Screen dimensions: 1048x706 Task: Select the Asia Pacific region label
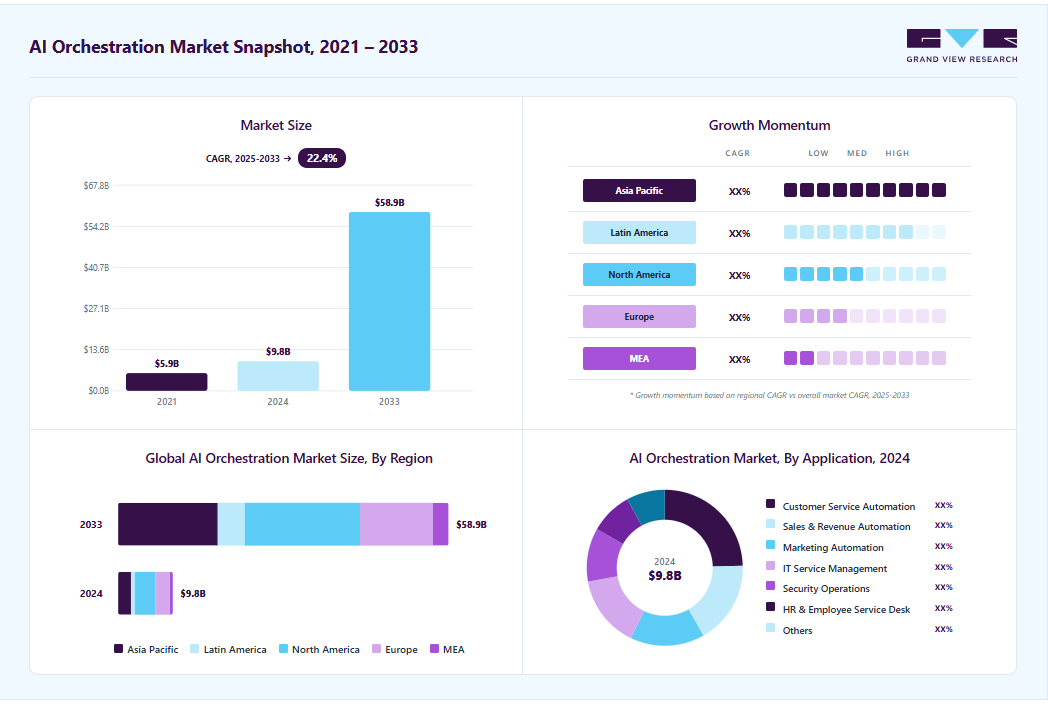639,191
